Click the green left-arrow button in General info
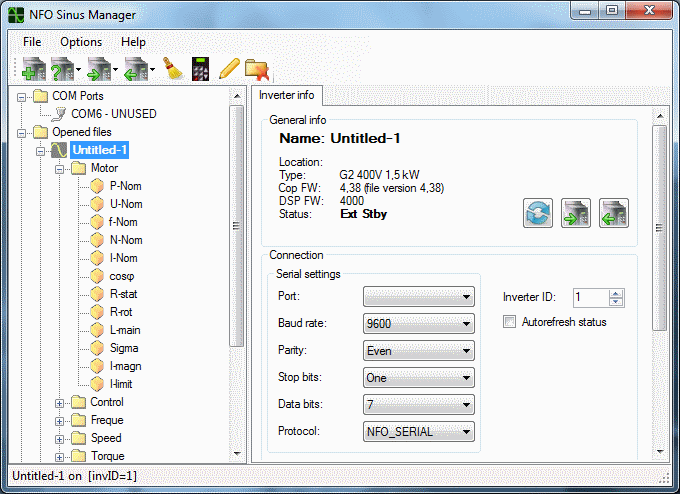Image resolution: width=680 pixels, height=494 pixels. [614, 213]
